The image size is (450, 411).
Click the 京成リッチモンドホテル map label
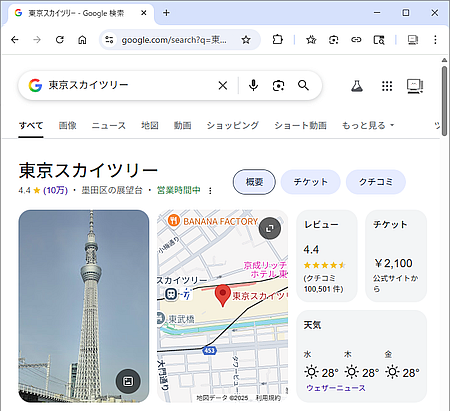coord(266,270)
